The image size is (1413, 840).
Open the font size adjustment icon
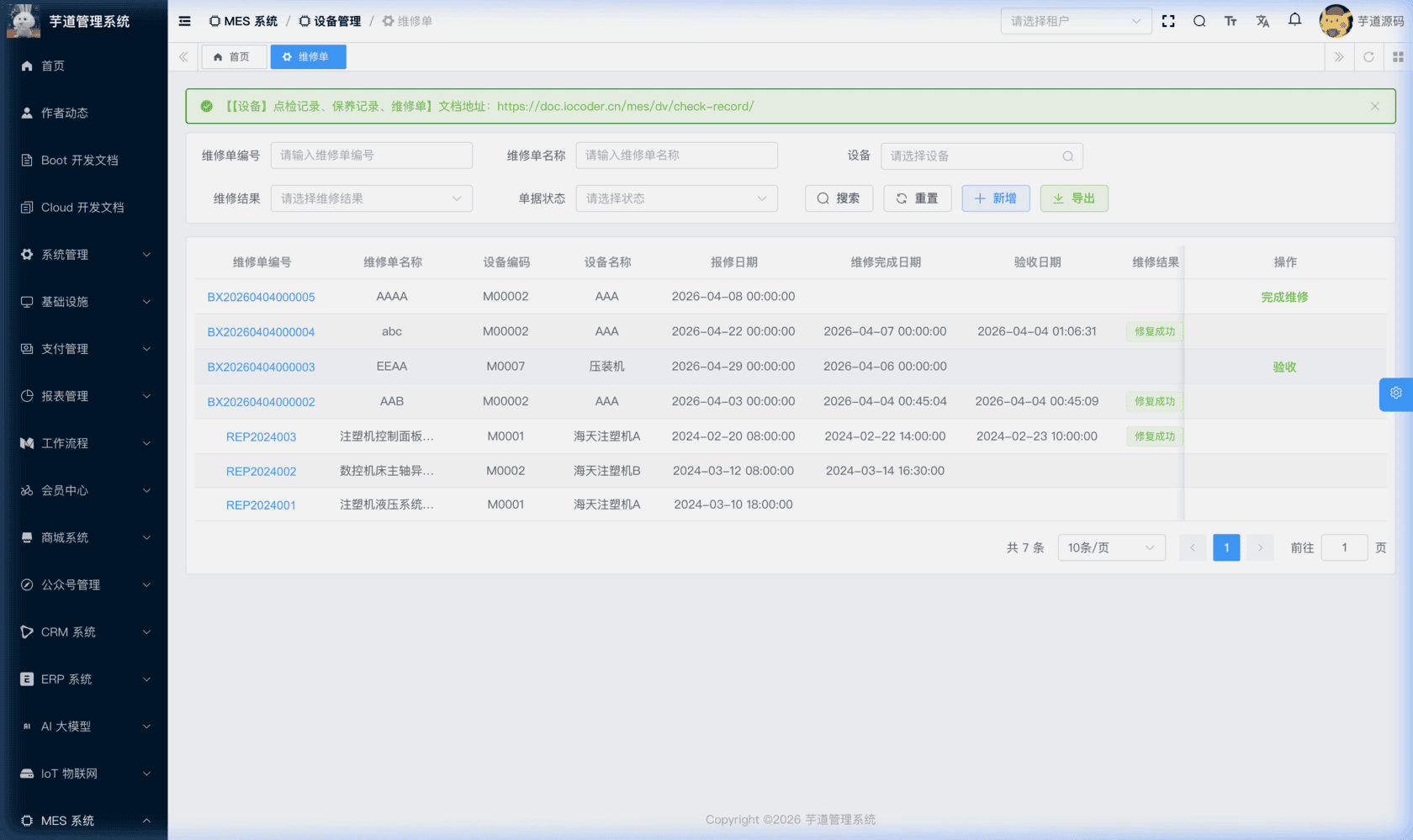point(1230,21)
